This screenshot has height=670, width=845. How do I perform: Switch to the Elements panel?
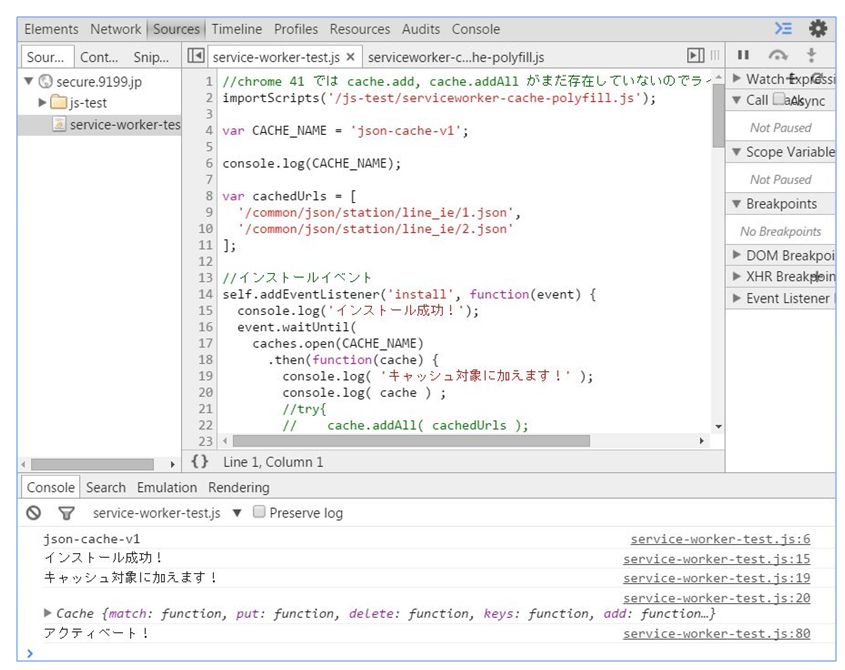pyautogui.click(x=51, y=29)
